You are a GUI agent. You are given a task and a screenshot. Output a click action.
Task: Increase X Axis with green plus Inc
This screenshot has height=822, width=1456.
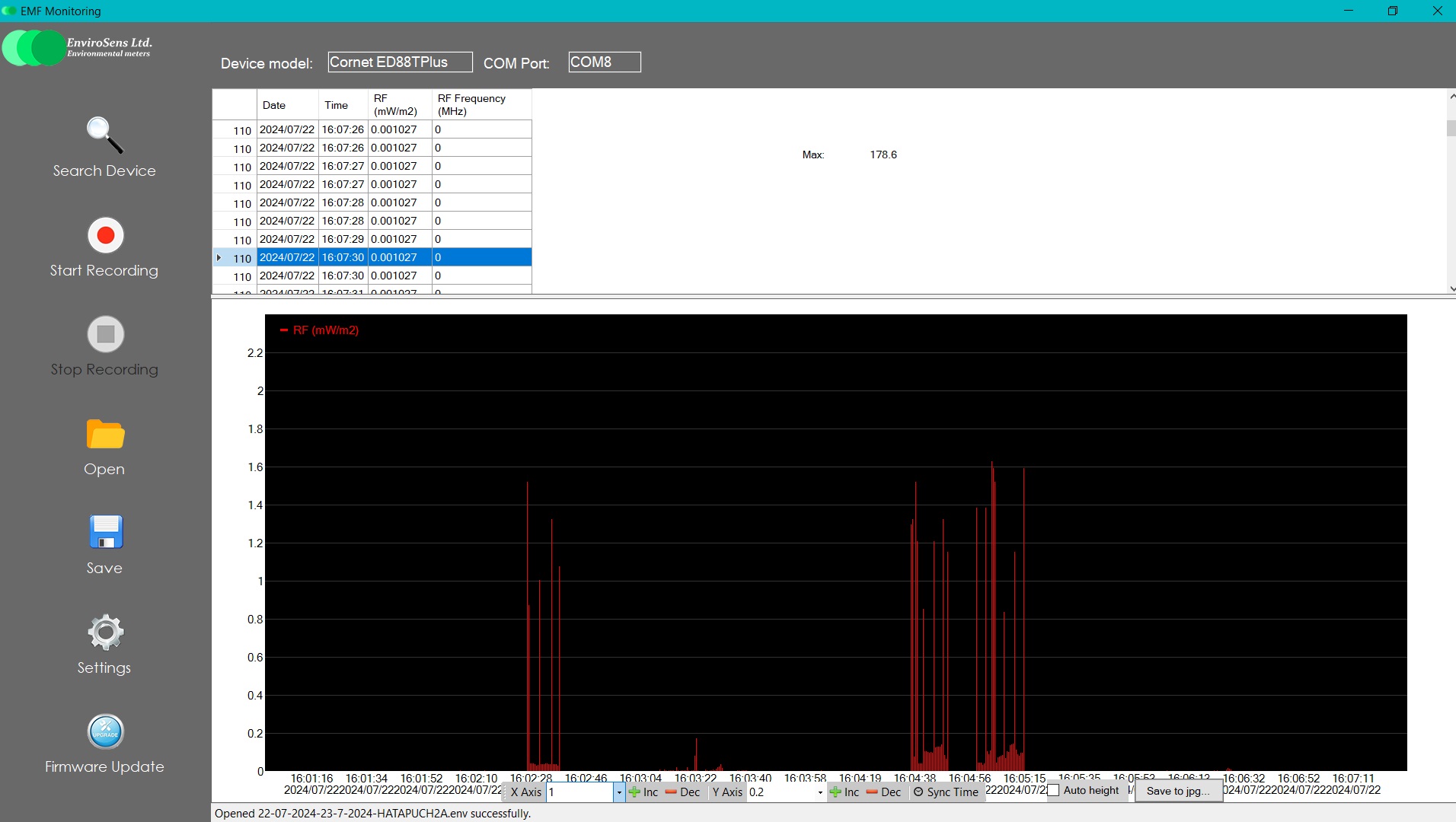pos(643,792)
